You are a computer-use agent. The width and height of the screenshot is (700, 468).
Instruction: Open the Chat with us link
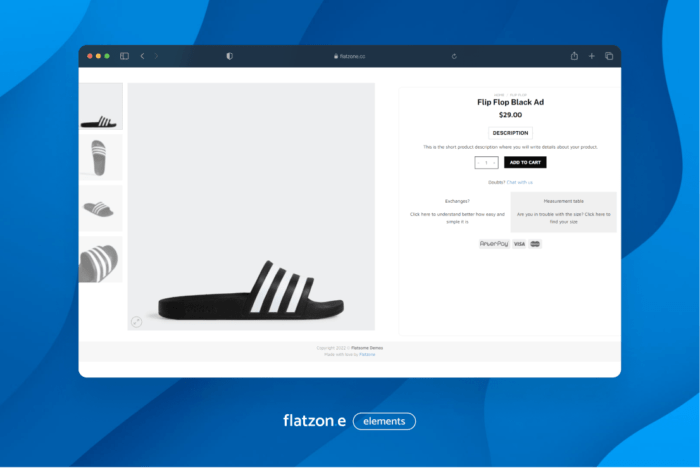[x=519, y=182]
